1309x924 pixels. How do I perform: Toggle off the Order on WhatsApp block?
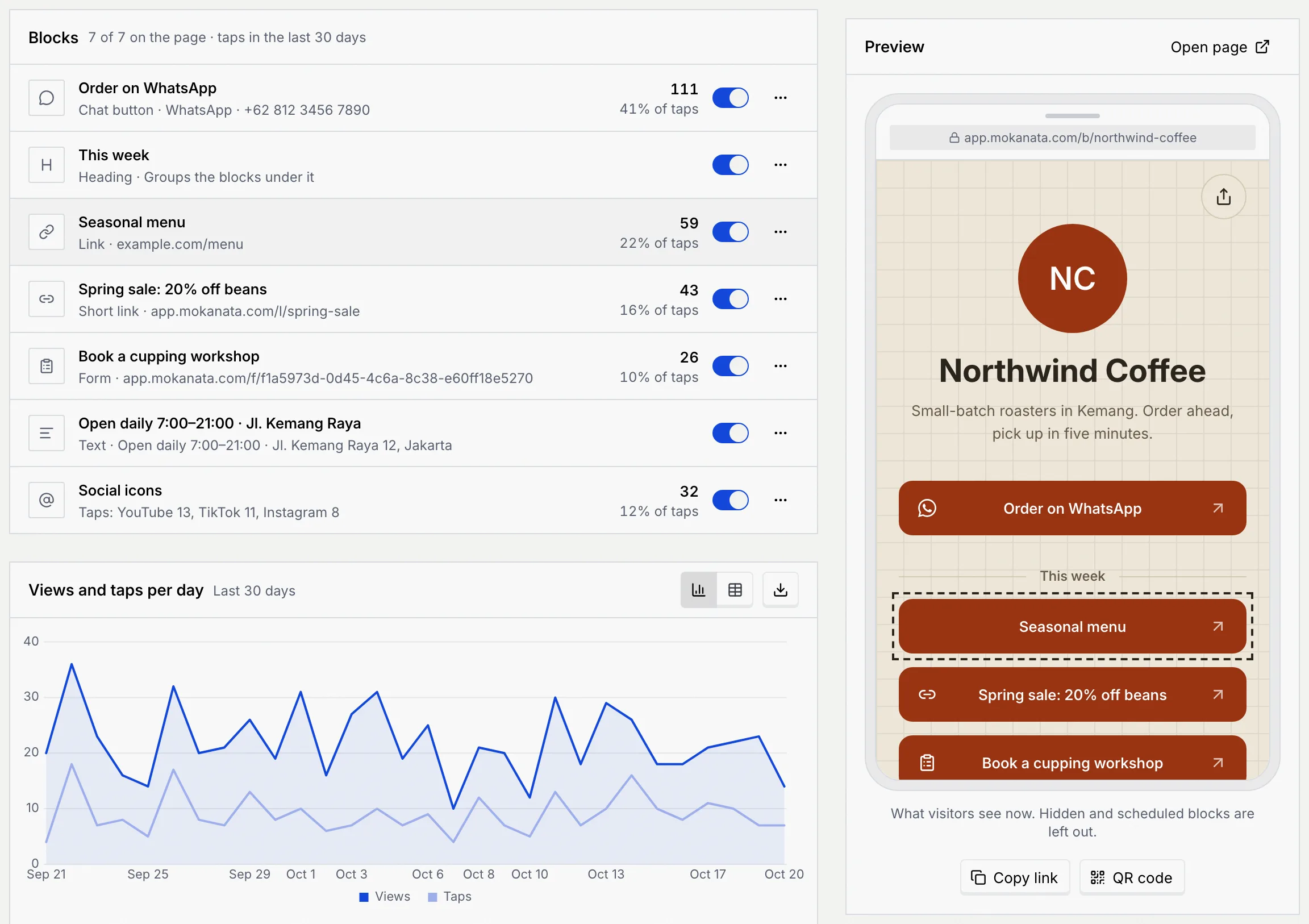click(730, 98)
